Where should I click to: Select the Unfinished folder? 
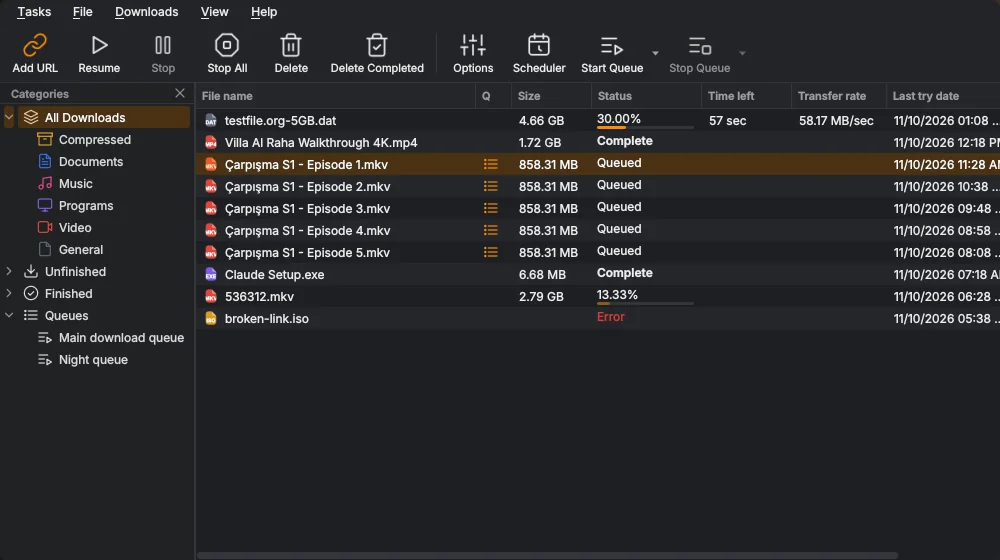click(x=75, y=272)
